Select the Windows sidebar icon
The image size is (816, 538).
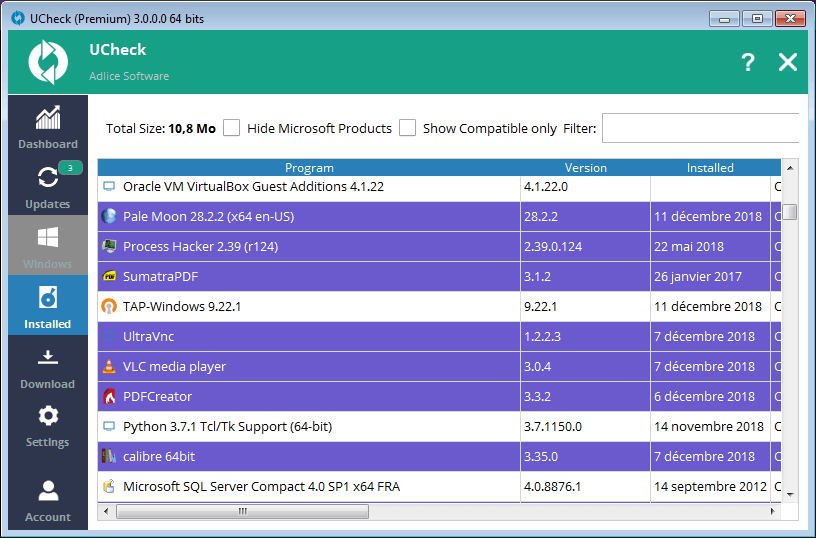[x=47, y=238]
